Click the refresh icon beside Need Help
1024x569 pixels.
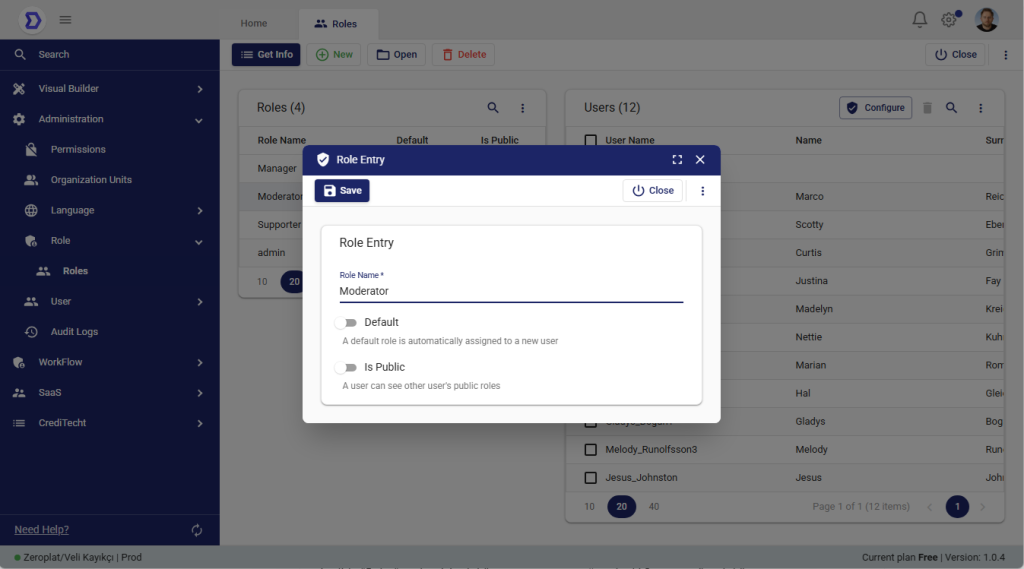[x=197, y=530]
